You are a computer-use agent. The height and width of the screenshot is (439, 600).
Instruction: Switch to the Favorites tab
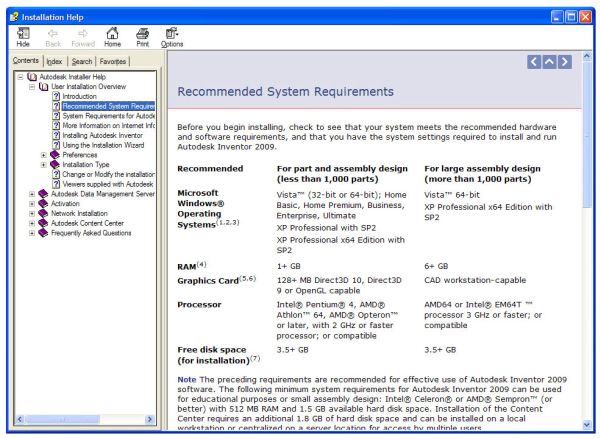tap(112, 62)
